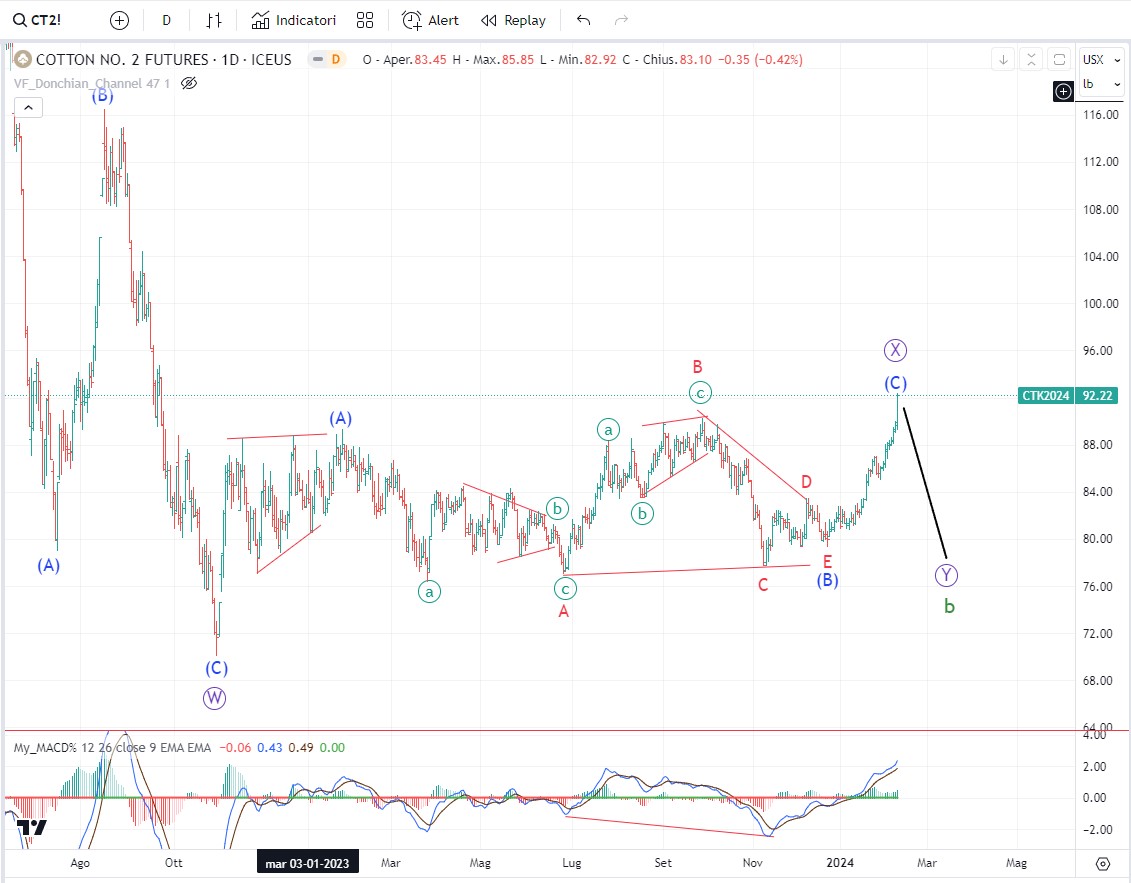This screenshot has height=883, width=1131.
Task: Click the cotton symbol logo icon
Action: pyautogui.click(x=23, y=59)
